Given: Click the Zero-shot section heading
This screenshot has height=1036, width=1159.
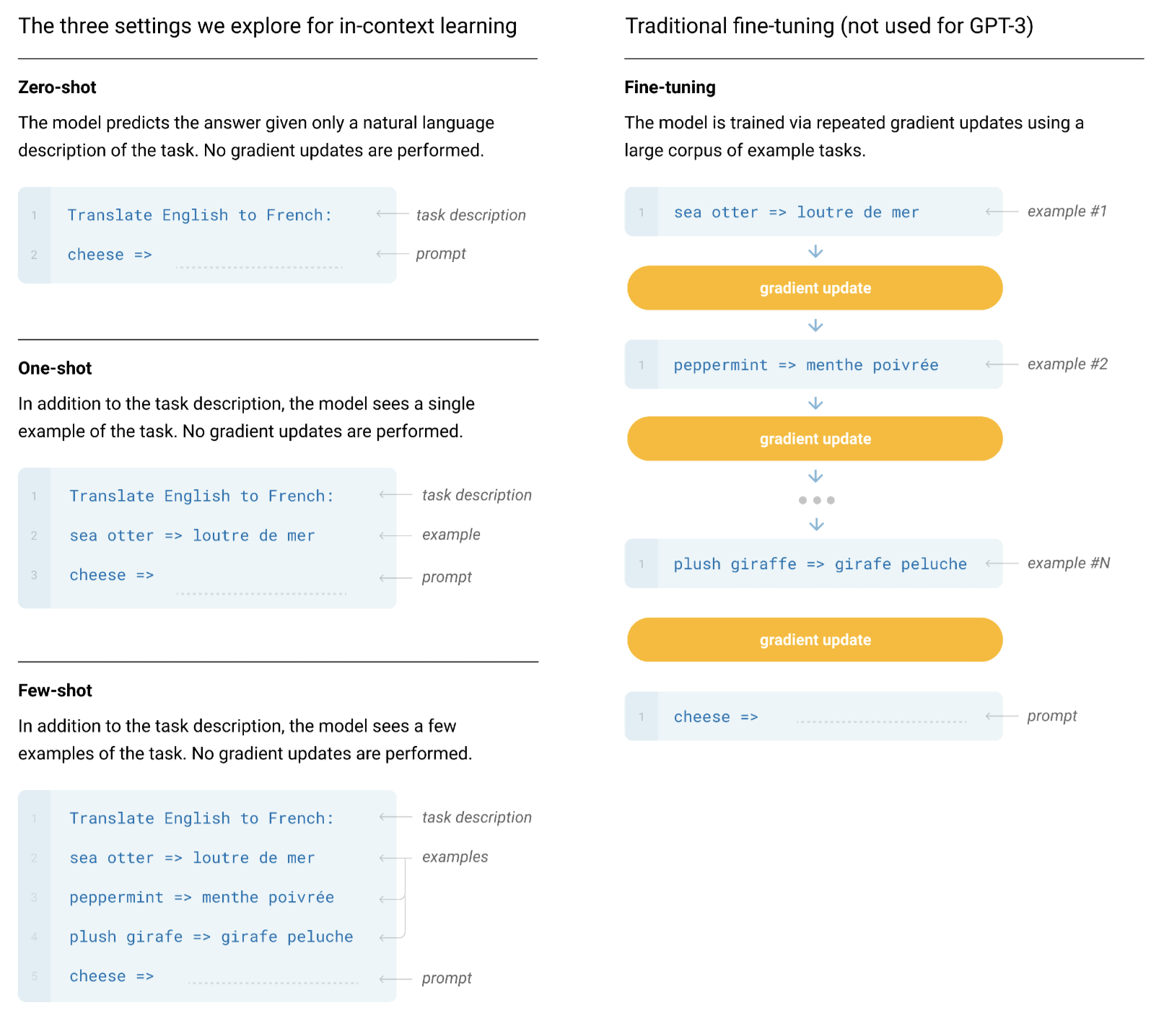Looking at the screenshot, I should [57, 87].
